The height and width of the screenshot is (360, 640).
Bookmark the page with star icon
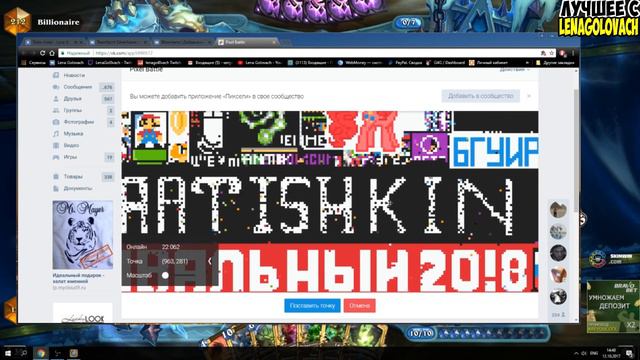(551, 53)
